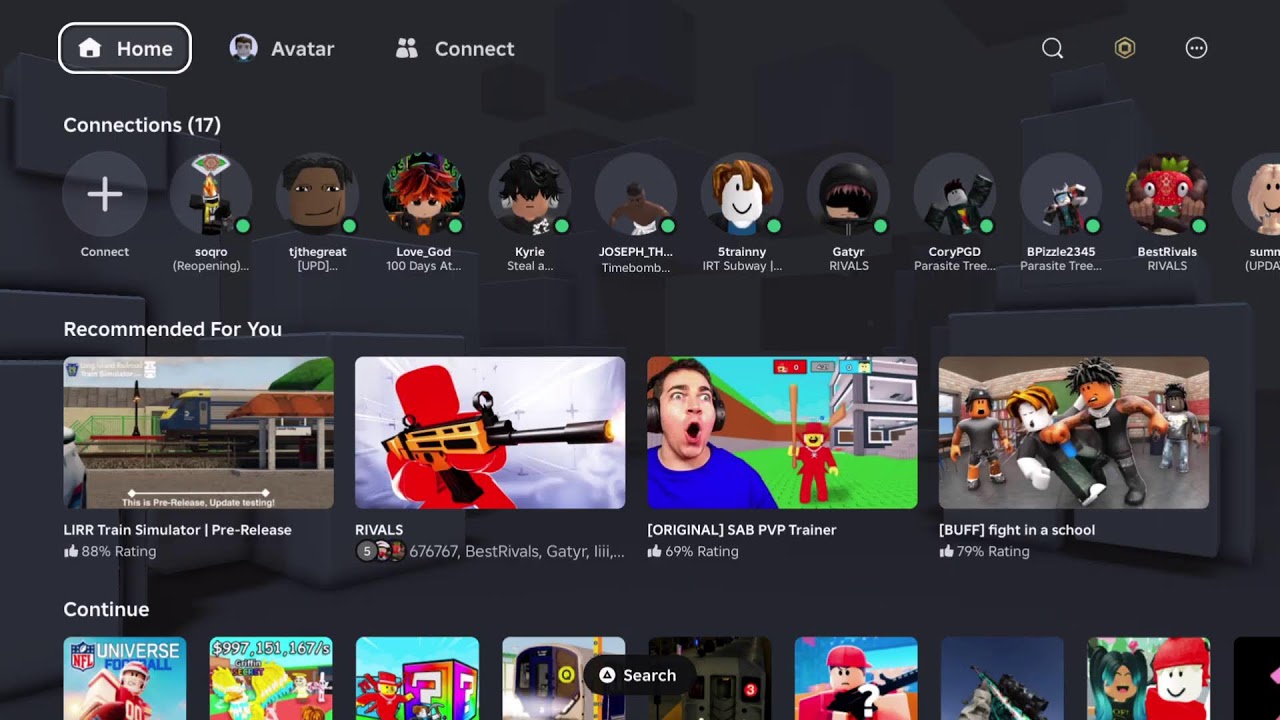The height and width of the screenshot is (720, 1280).
Task: Open the Continue section heading
Action: [106, 609]
